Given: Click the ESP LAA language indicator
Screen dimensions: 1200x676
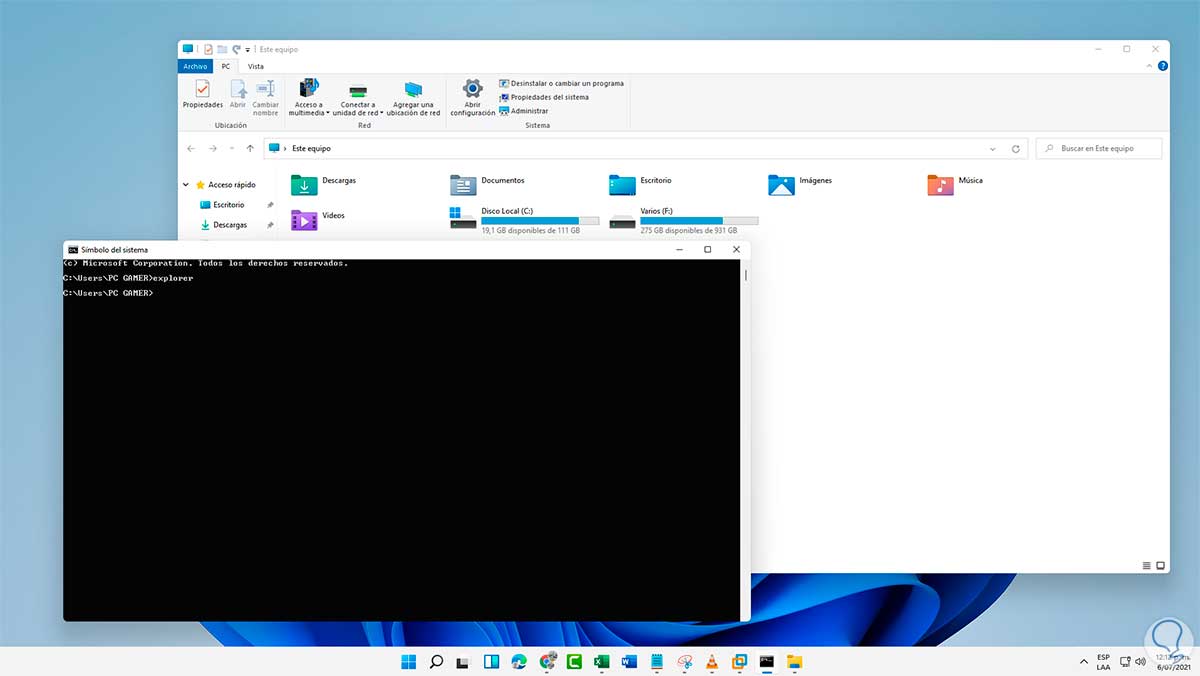Looking at the screenshot, I should click(1103, 662).
